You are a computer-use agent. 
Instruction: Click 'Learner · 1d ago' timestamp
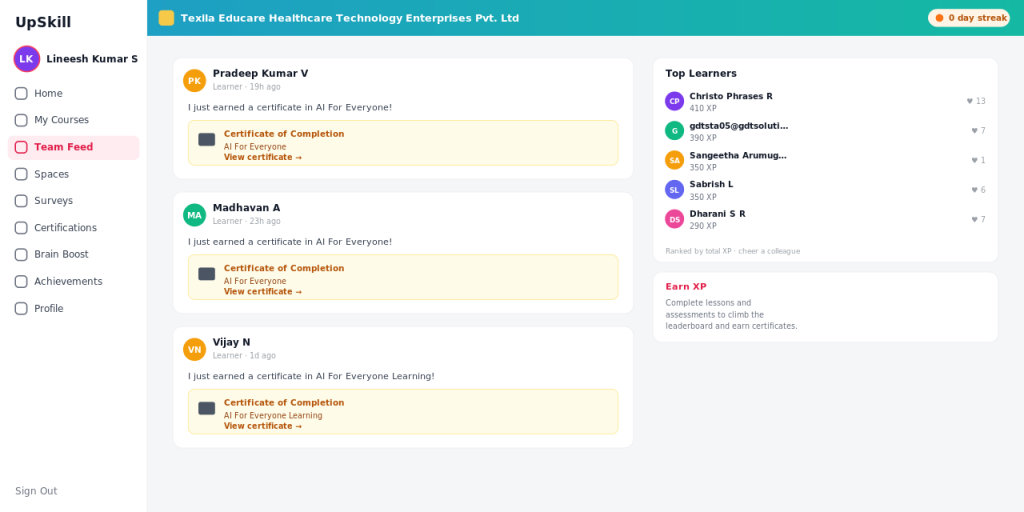click(244, 356)
